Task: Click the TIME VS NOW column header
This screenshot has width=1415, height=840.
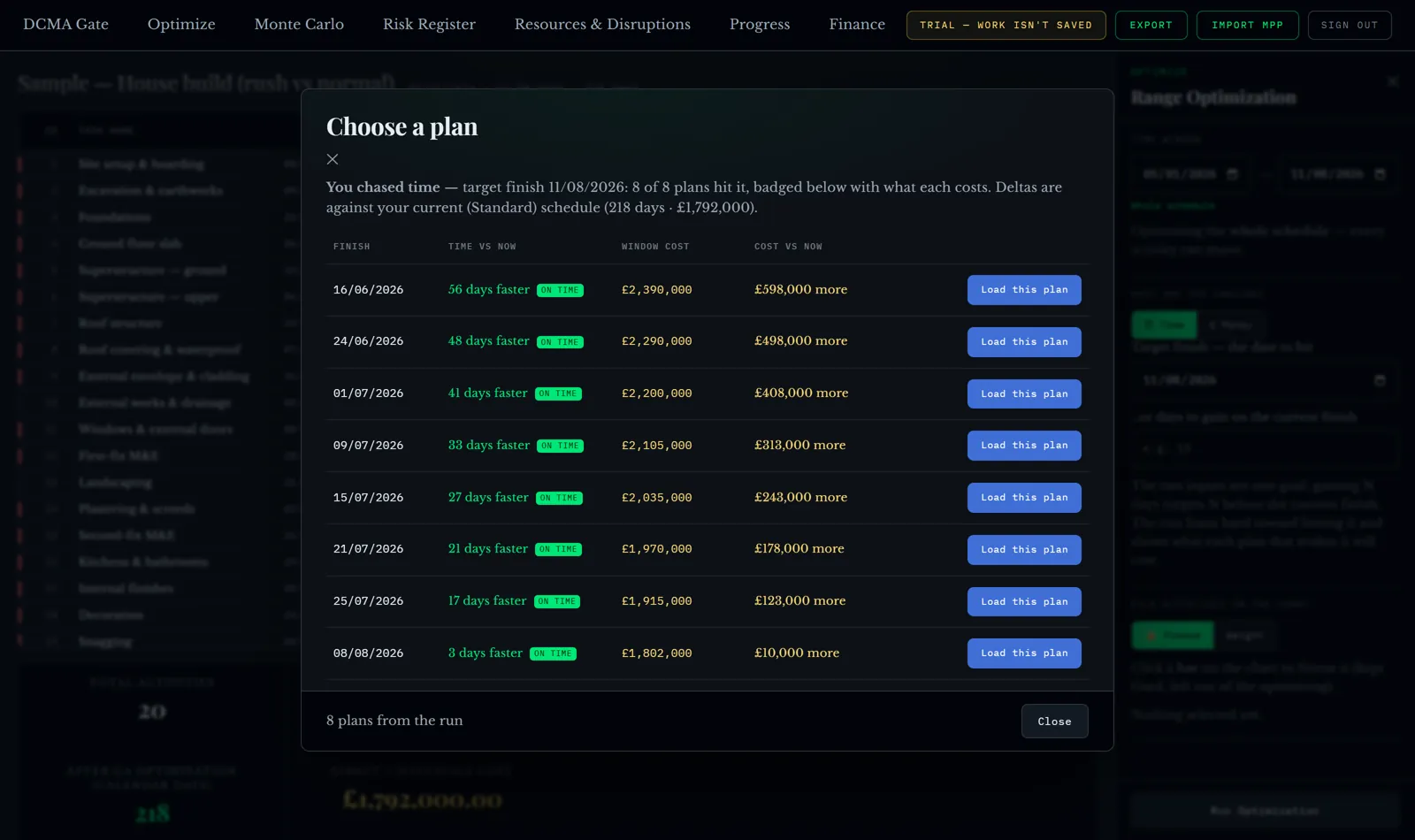Action: [482, 247]
